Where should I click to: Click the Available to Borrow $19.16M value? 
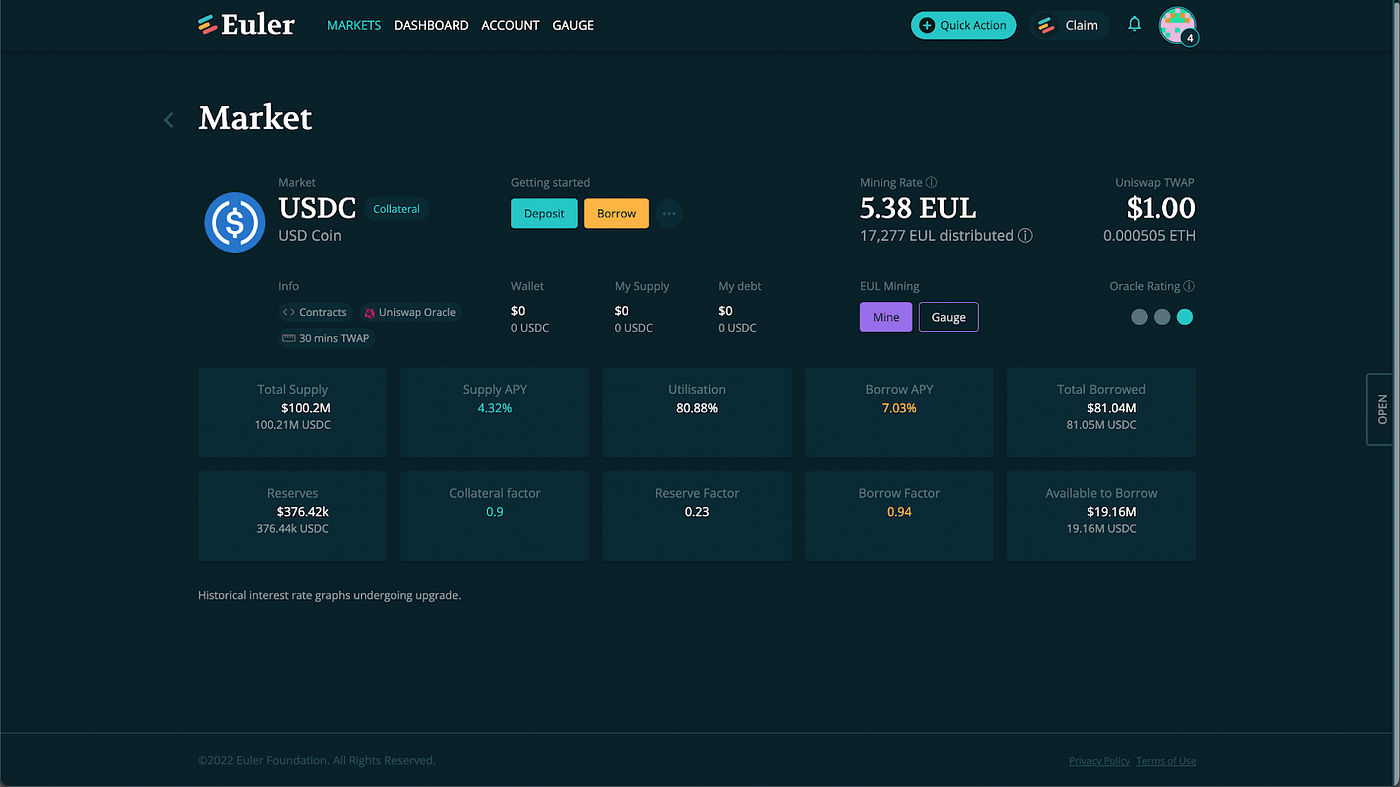pyautogui.click(x=1111, y=512)
